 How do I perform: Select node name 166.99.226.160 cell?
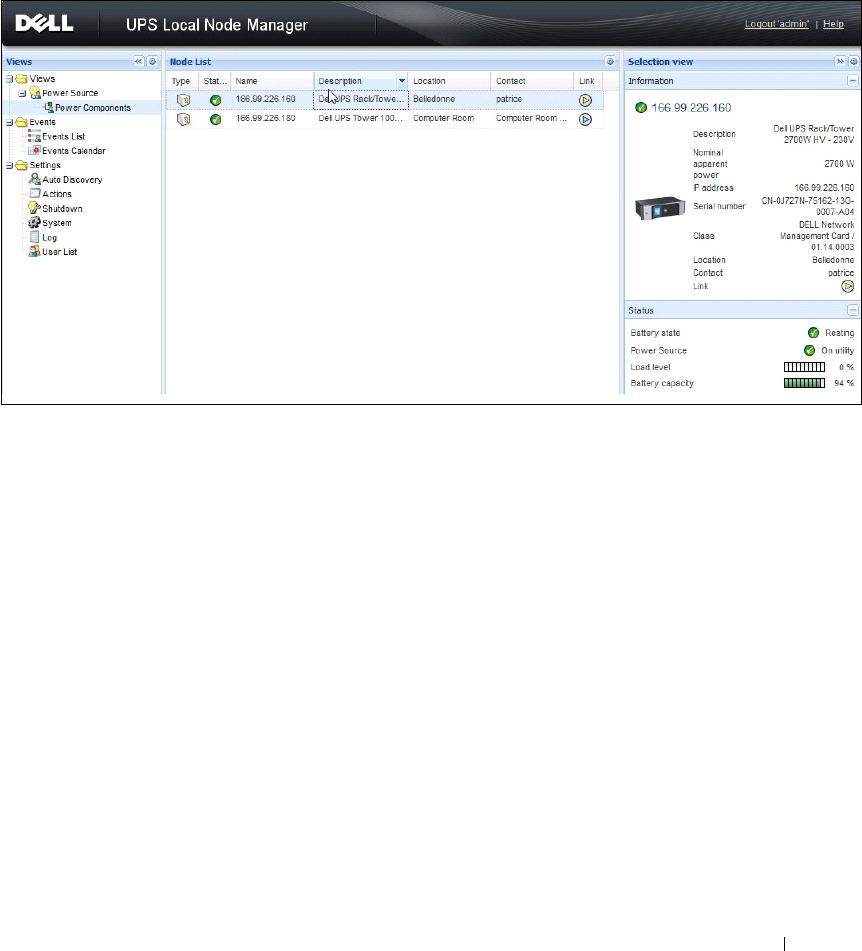pos(266,99)
